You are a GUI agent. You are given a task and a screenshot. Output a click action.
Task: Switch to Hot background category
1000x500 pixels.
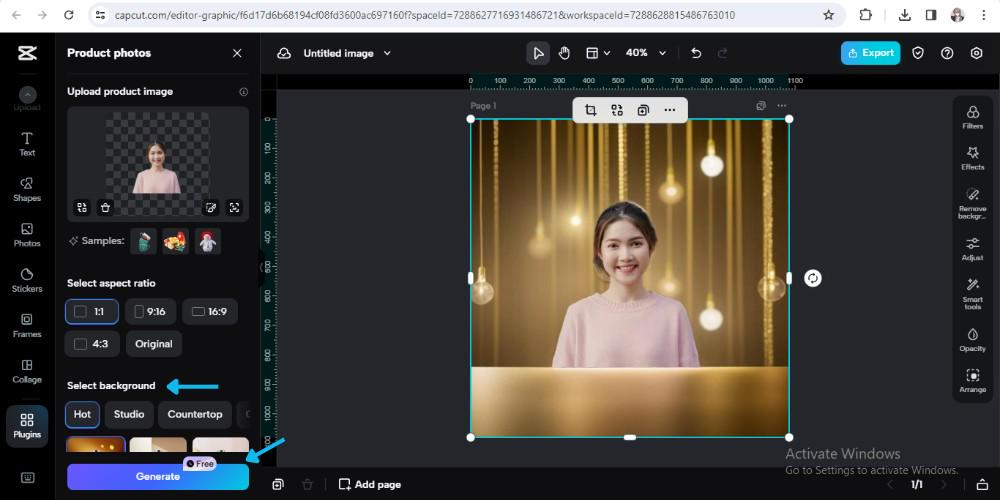tap(82, 415)
